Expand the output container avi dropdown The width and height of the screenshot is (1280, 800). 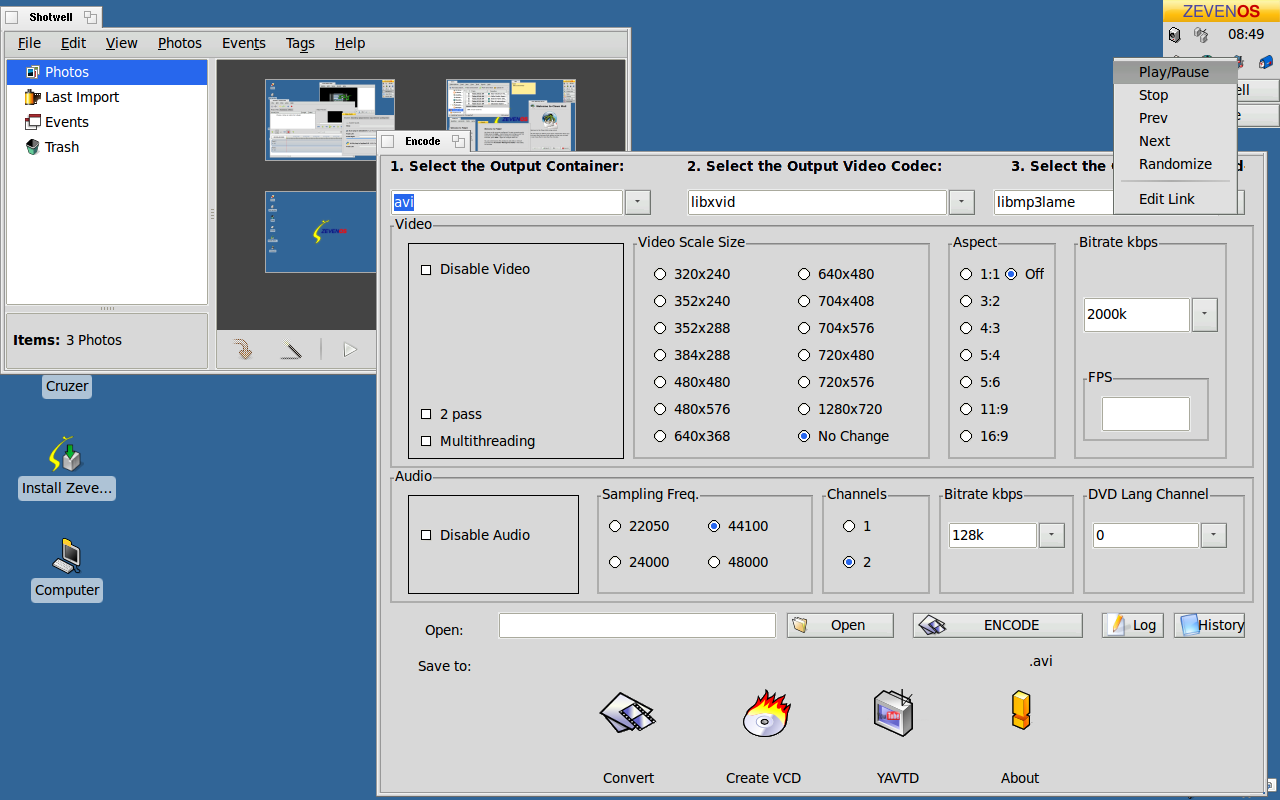[x=637, y=202]
